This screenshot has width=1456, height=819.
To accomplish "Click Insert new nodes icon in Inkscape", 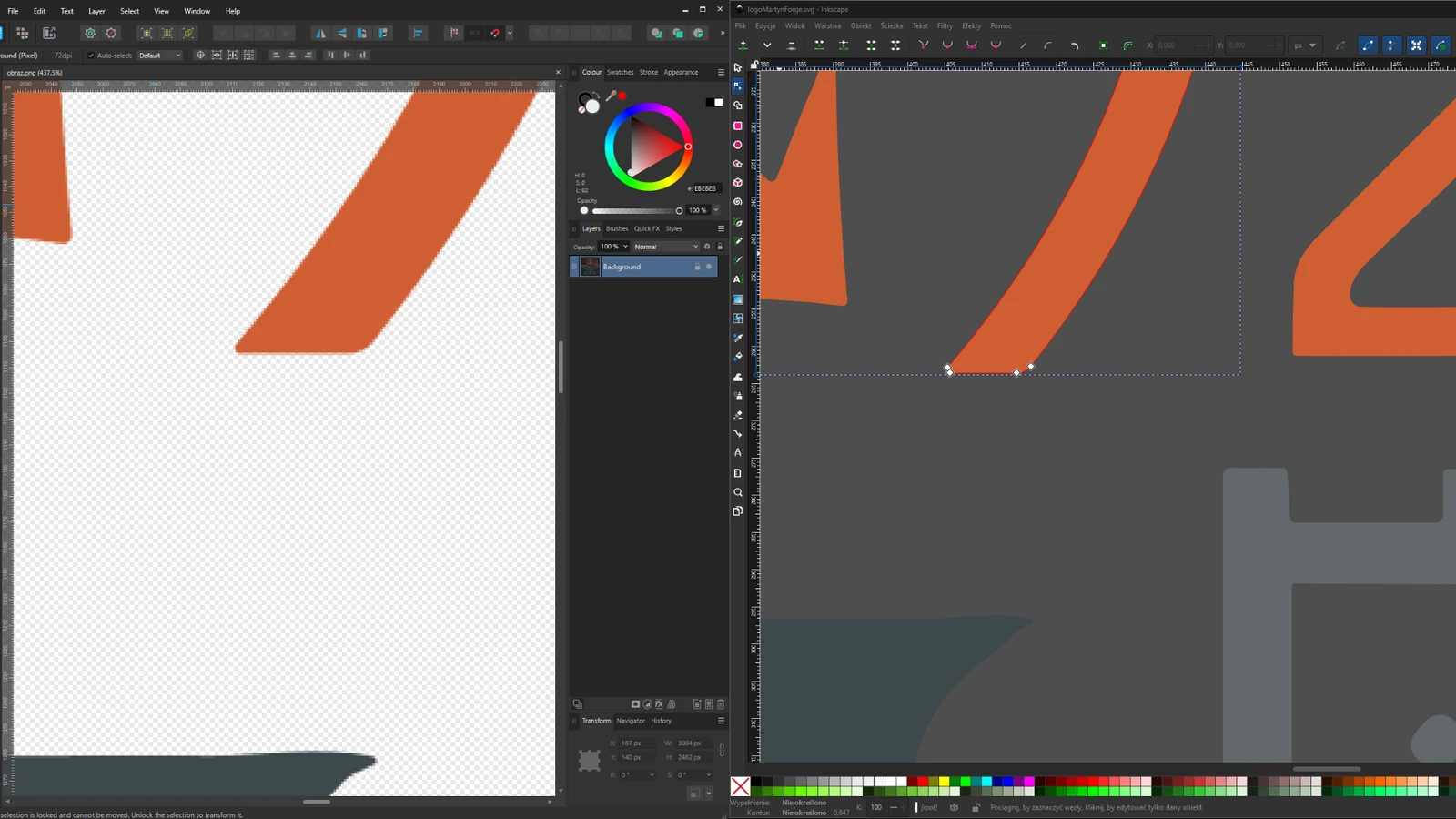I will [743, 45].
